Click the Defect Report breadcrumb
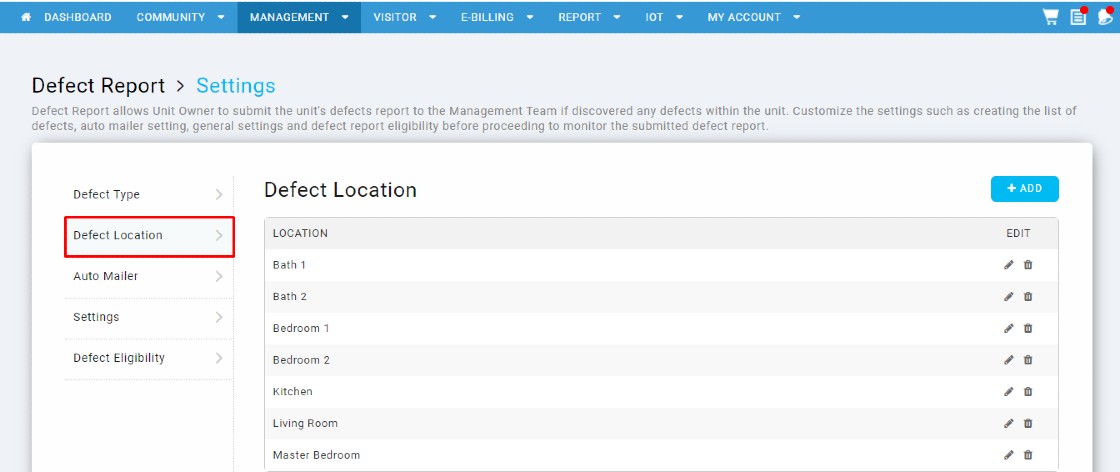 coord(99,86)
